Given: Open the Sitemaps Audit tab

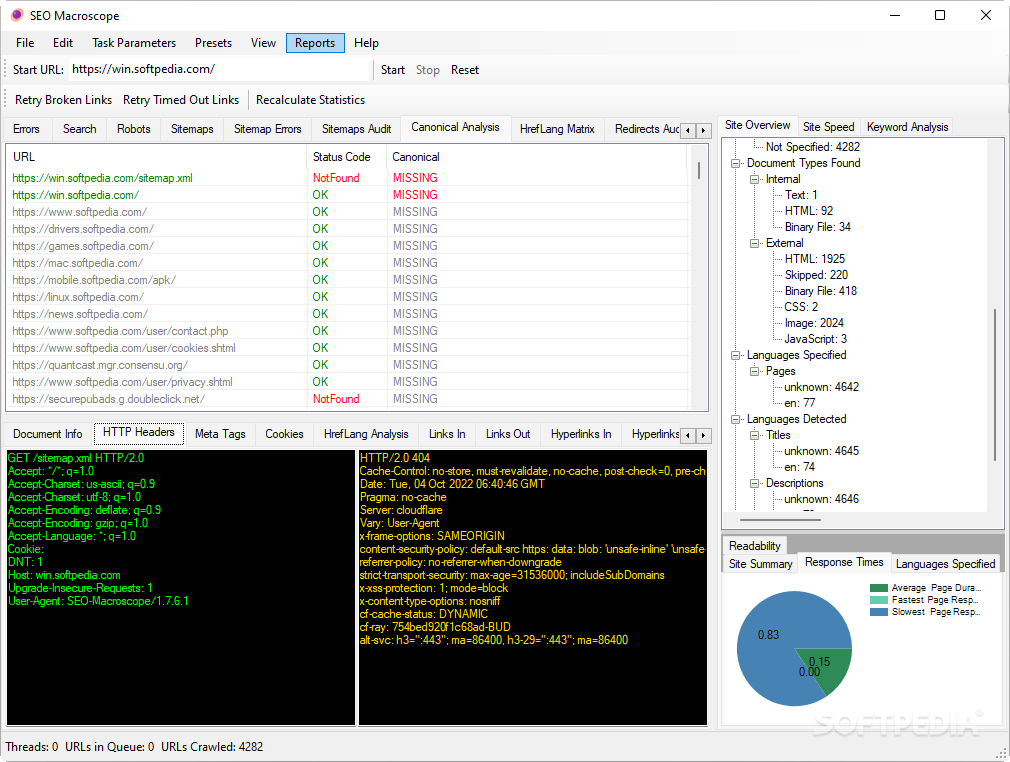Looking at the screenshot, I should click(356, 129).
